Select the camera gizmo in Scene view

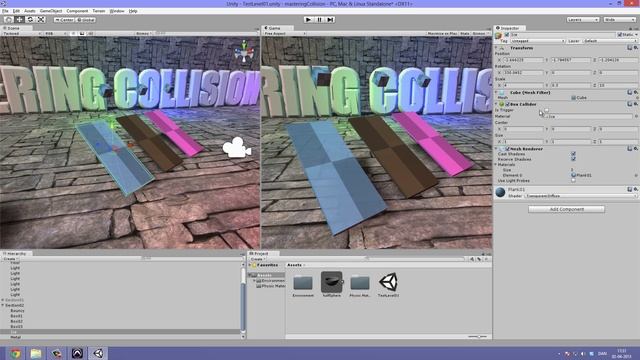(236, 147)
